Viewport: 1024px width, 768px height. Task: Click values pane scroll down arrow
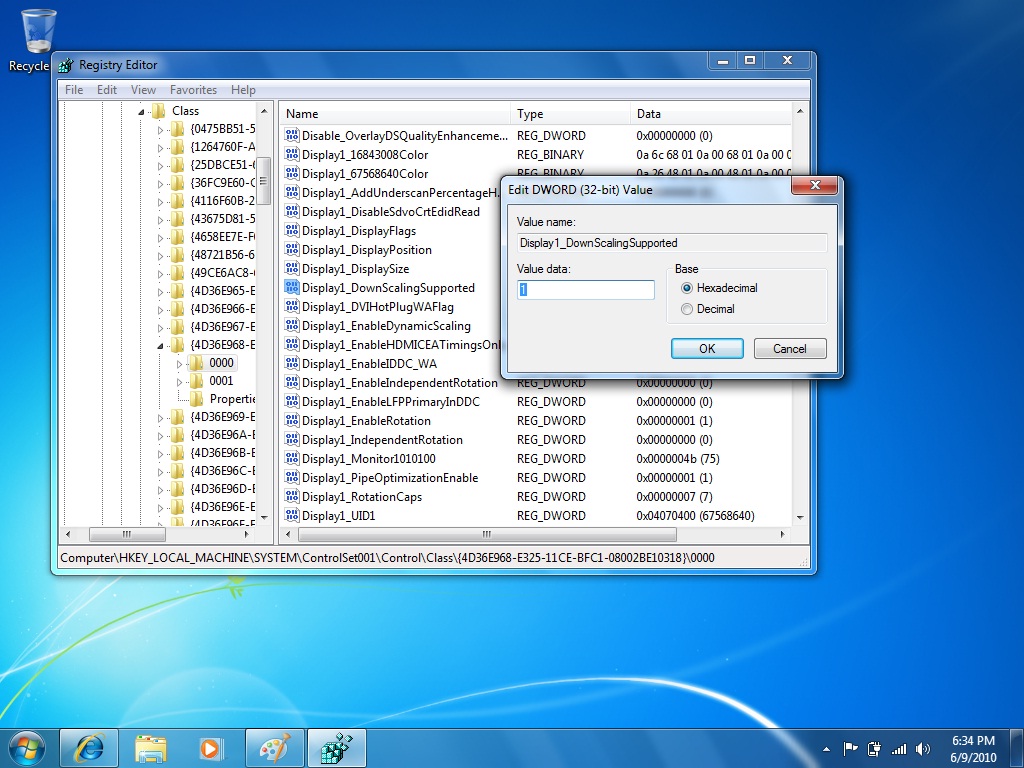coord(800,517)
